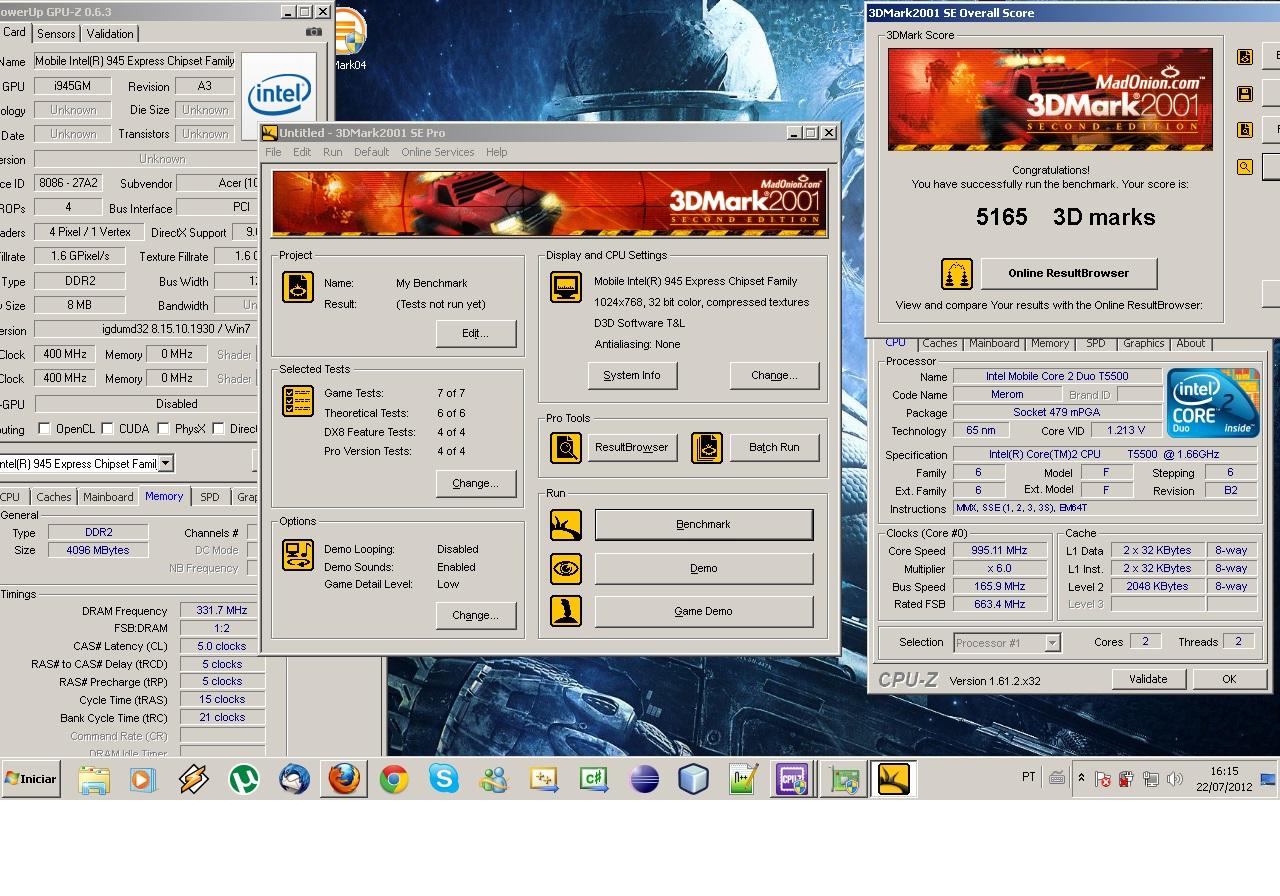Click the Display and CPU Settings monitor icon
Image resolution: width=1280 pixels, height=896 pixels.
pos(566,287)
